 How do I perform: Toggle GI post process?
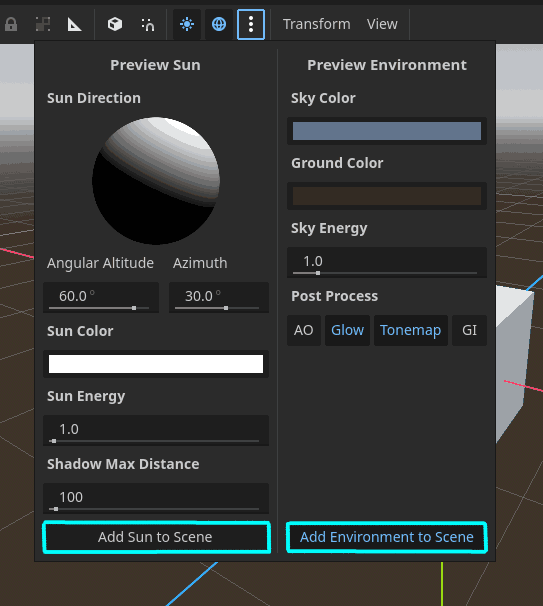469,330
